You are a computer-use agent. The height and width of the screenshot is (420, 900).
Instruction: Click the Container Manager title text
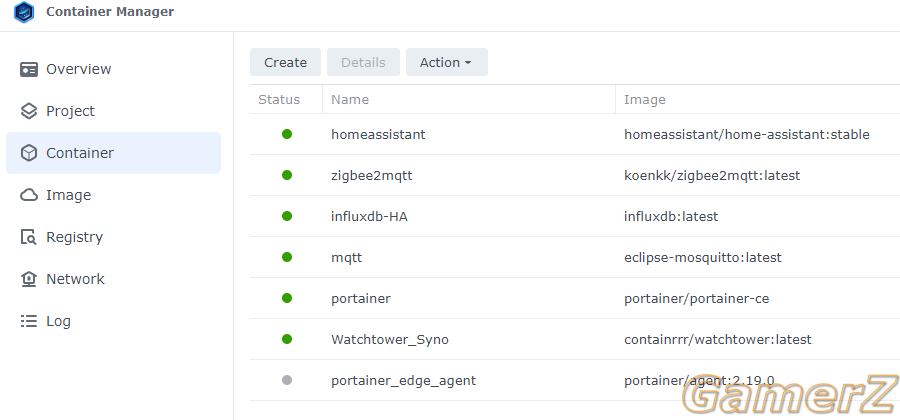click(110, 11)
